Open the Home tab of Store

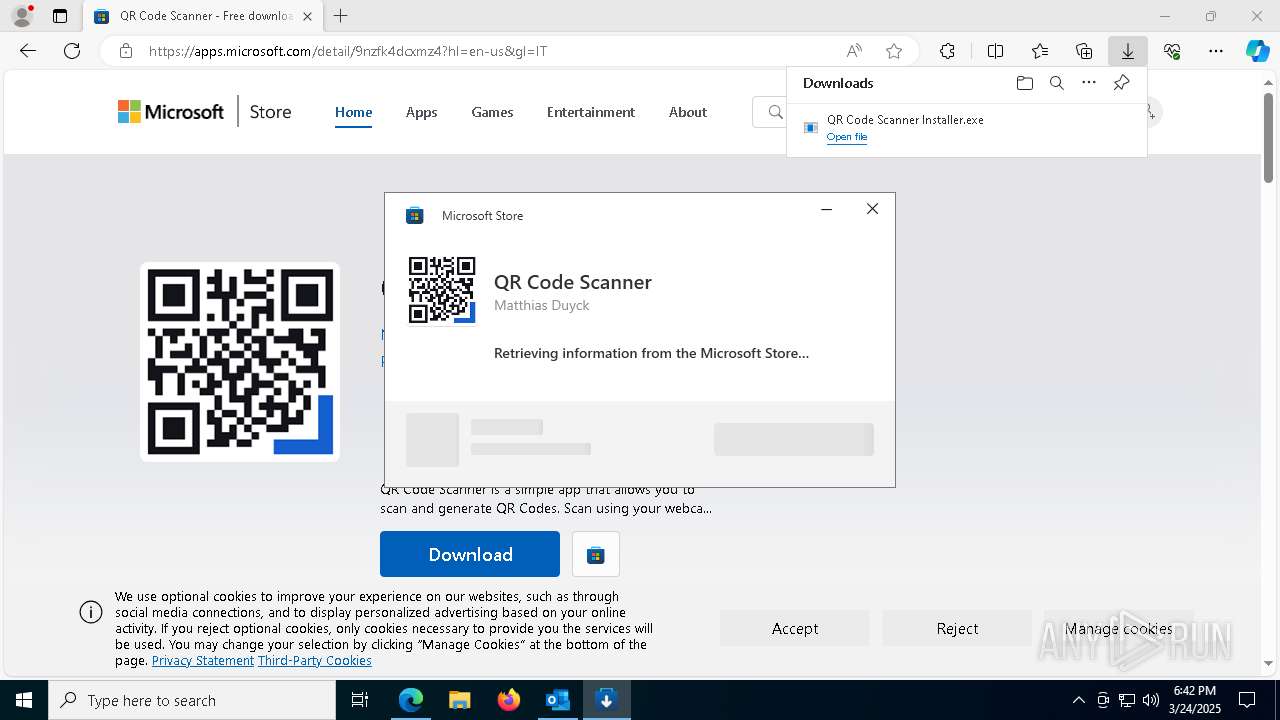click(353, 112)
